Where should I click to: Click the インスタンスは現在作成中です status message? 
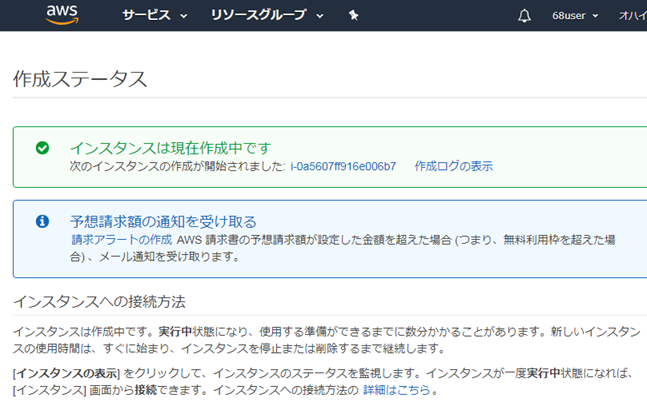point(170,147)
